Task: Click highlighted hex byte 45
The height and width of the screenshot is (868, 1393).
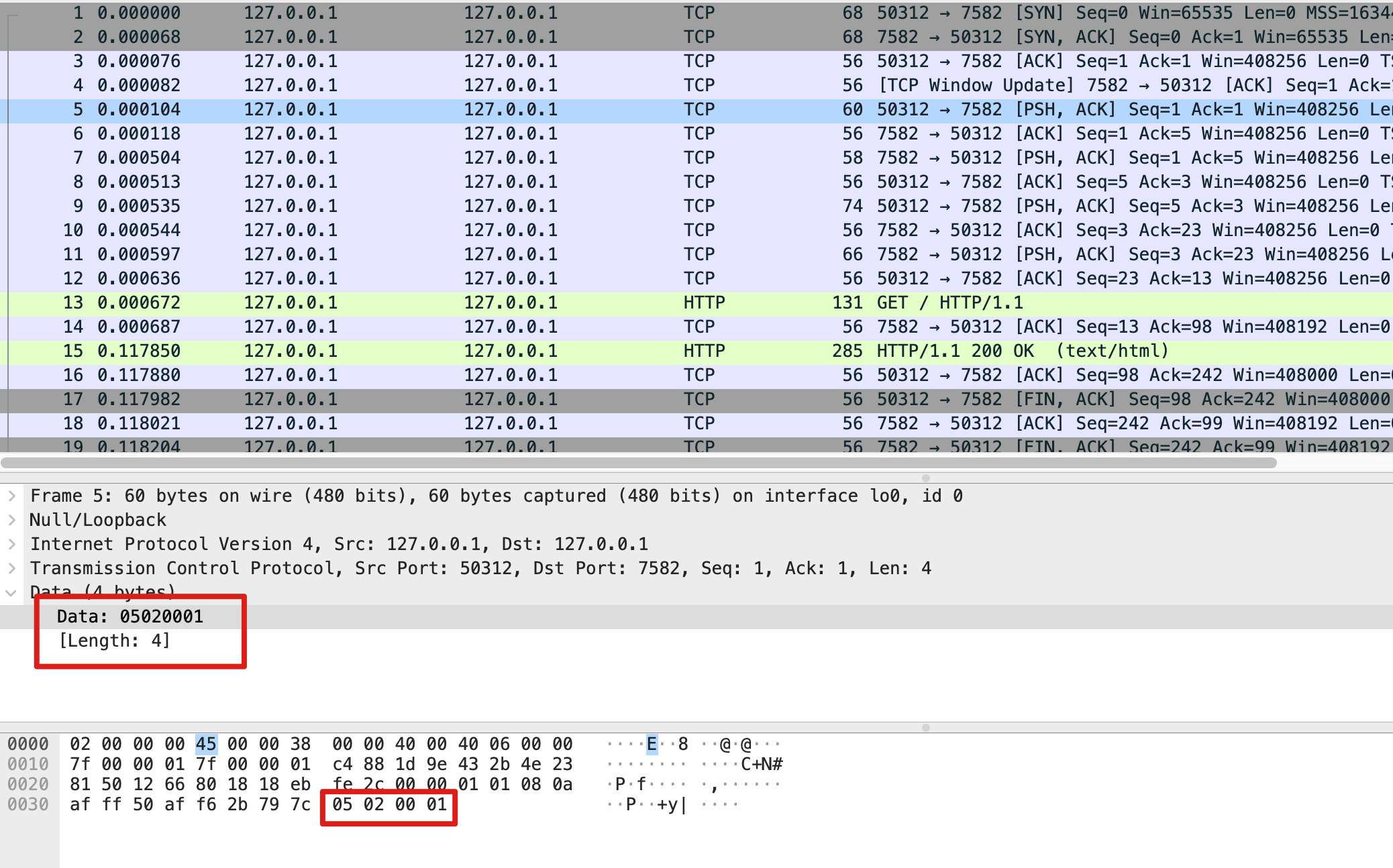Action: (206, 745)
